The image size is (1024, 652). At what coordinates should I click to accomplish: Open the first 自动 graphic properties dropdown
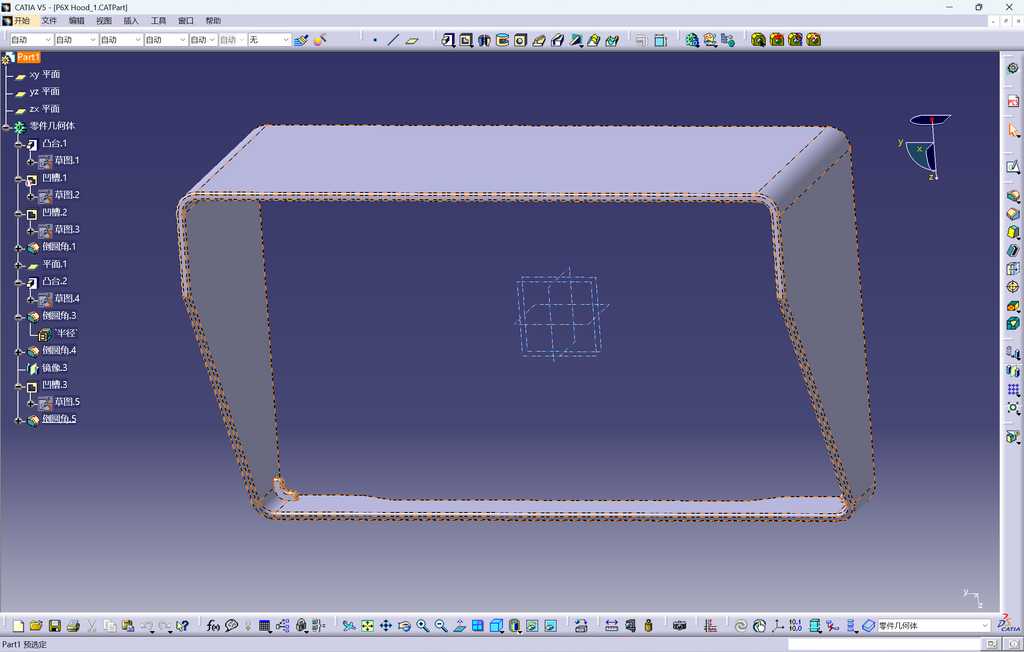pyautogui.click(x=31, y=40)
